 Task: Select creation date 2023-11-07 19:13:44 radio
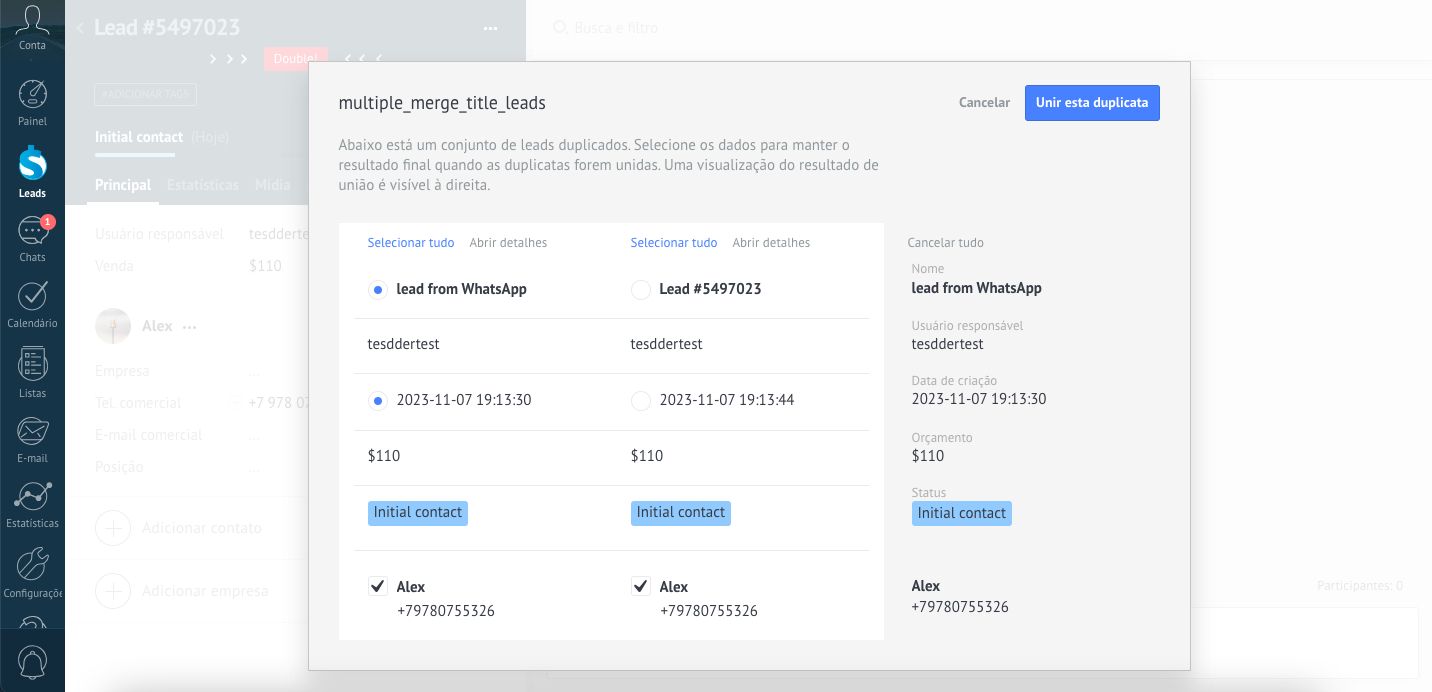coord(641,401)
